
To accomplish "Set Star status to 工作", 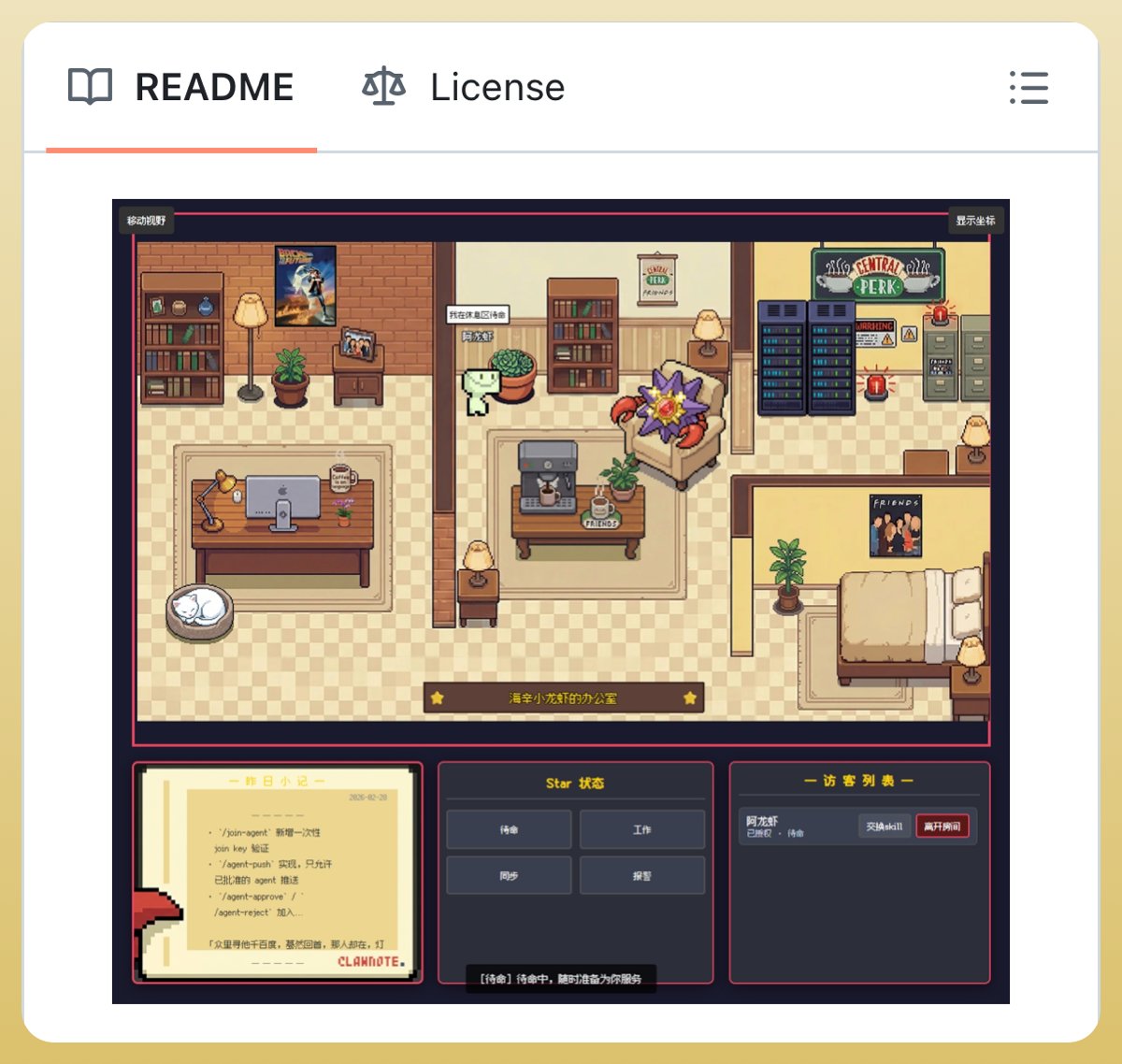I will coord(642,829).
